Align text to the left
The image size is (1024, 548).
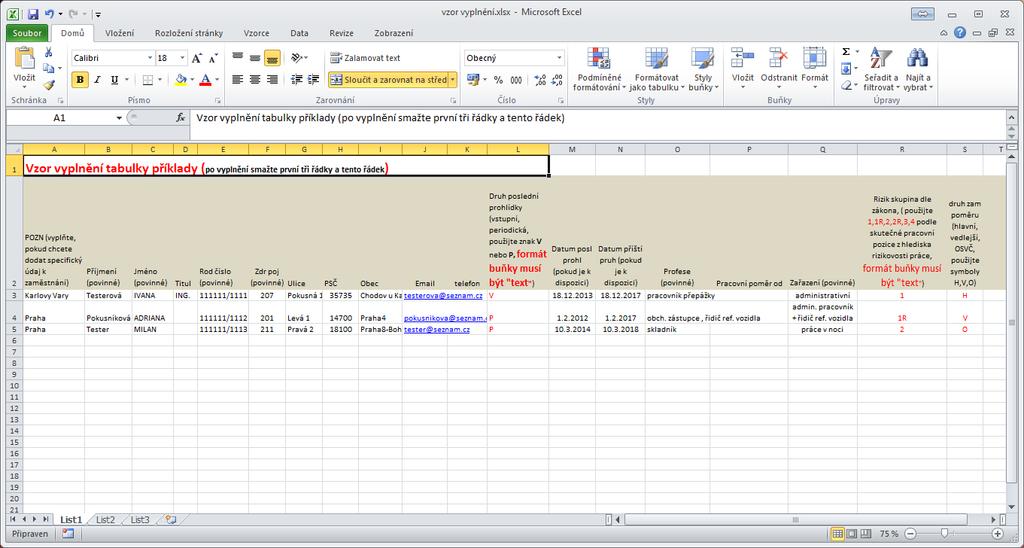click(x=237, y=80)
